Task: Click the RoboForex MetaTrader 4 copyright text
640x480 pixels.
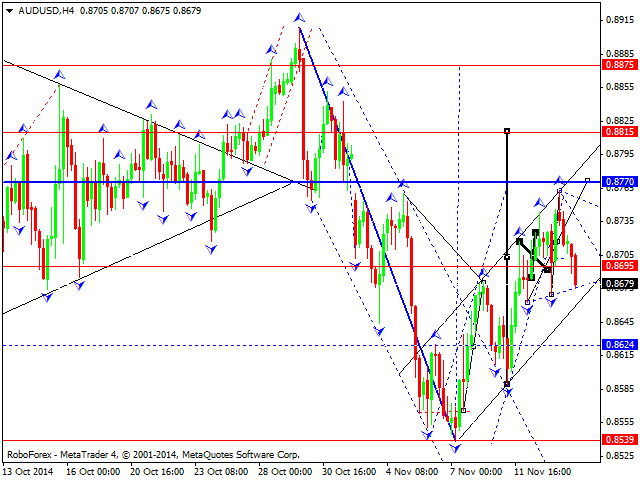Action: click(153, 455)
